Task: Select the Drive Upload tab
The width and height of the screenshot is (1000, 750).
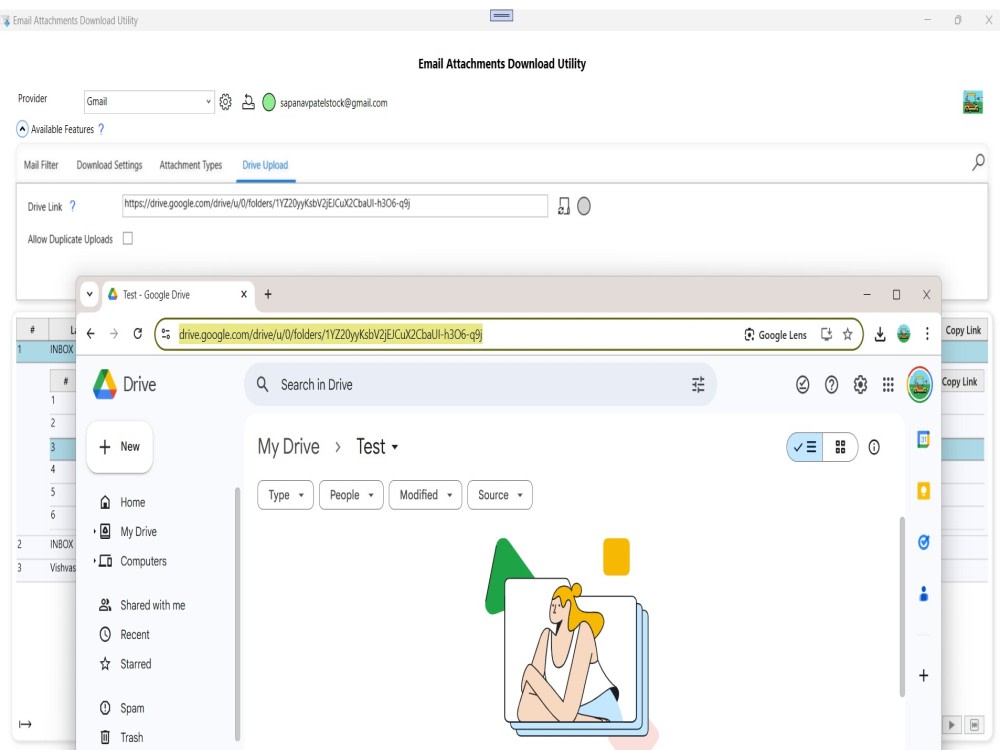Action: [x=265, y=165]
